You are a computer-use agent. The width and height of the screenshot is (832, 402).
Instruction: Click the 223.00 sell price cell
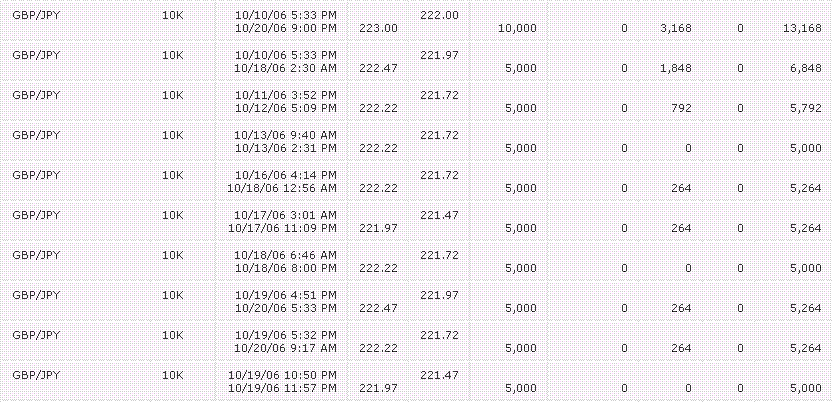[x=378, y=28]
